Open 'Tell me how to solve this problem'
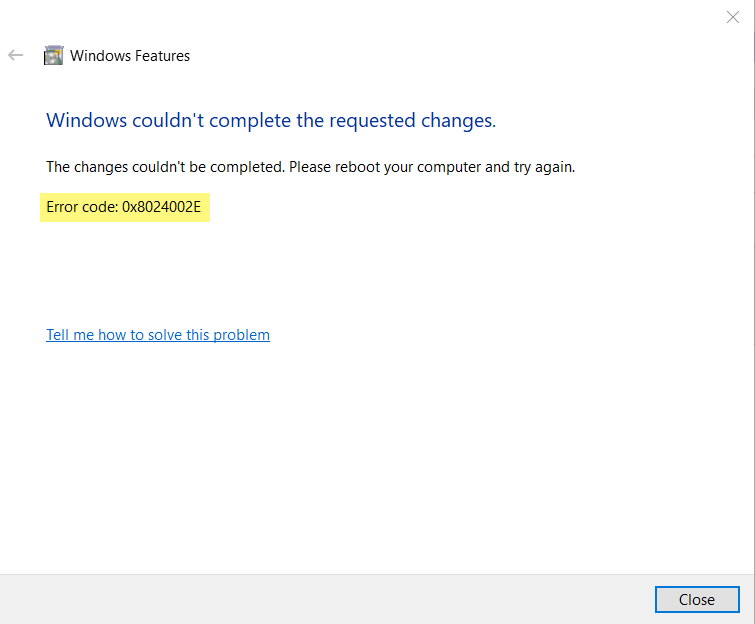Screen dimensions: 755x624 [158, 335]
